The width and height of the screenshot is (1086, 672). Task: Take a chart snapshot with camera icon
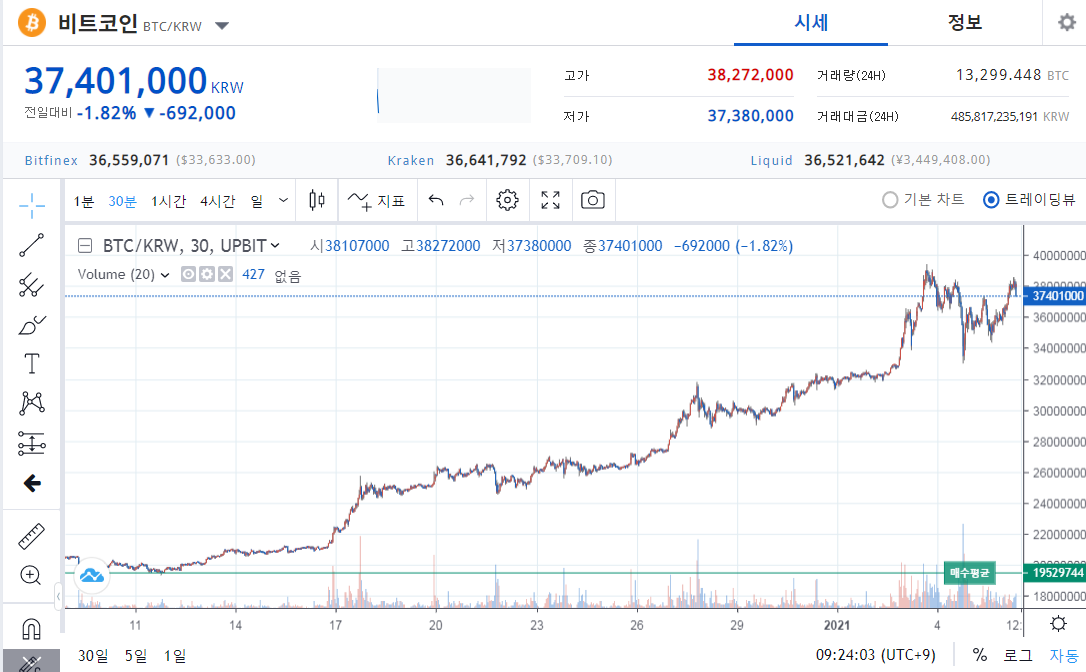tap(593, 200)
